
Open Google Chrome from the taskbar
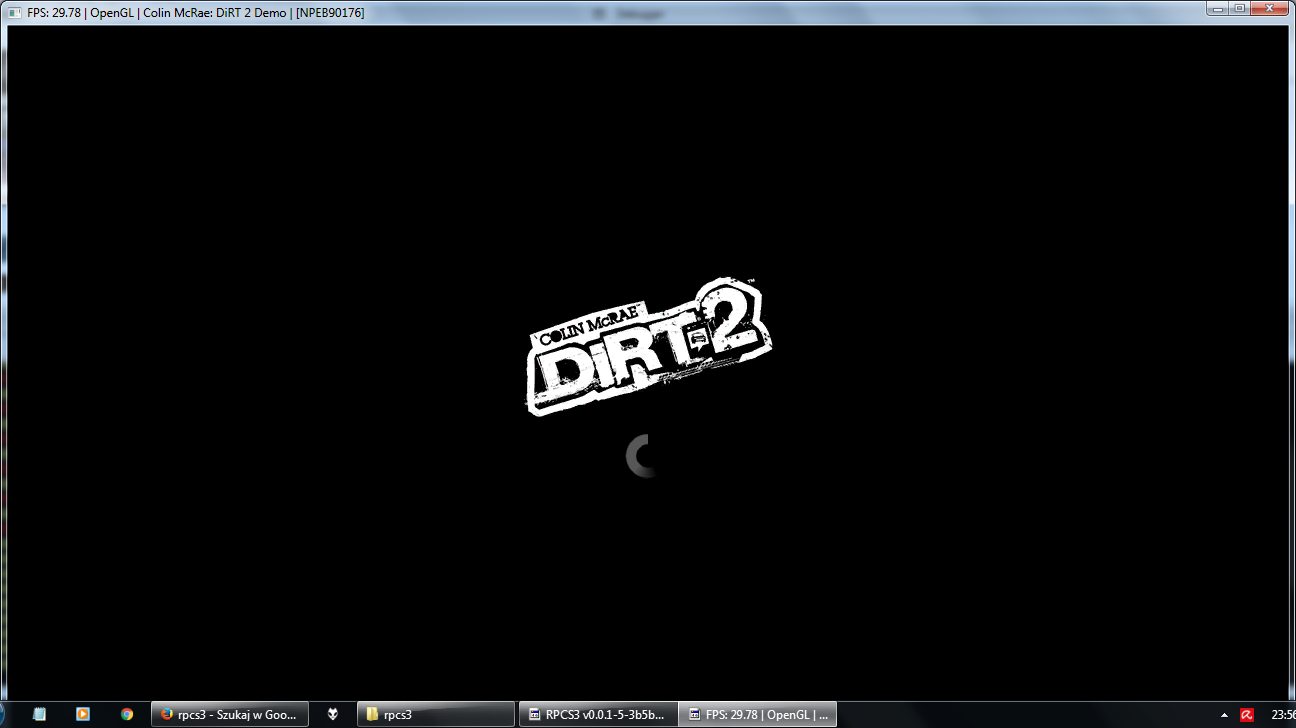click(x=127, y=714)
